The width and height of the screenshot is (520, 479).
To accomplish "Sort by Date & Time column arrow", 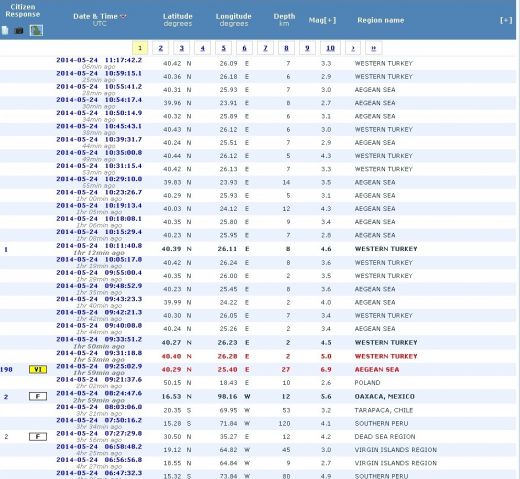I will pyautogui.click(x=123, y=16).
